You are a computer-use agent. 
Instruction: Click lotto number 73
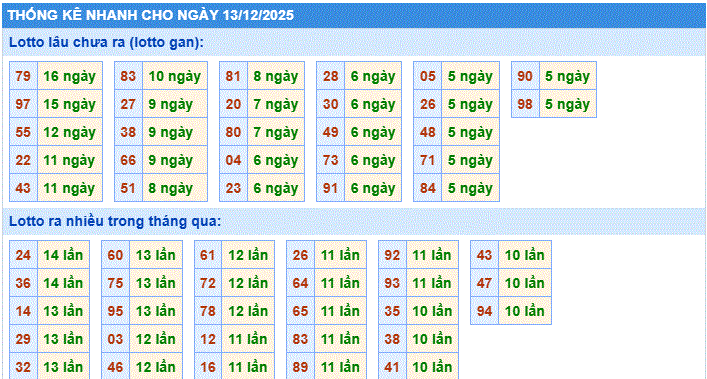[x=330, y=160]
